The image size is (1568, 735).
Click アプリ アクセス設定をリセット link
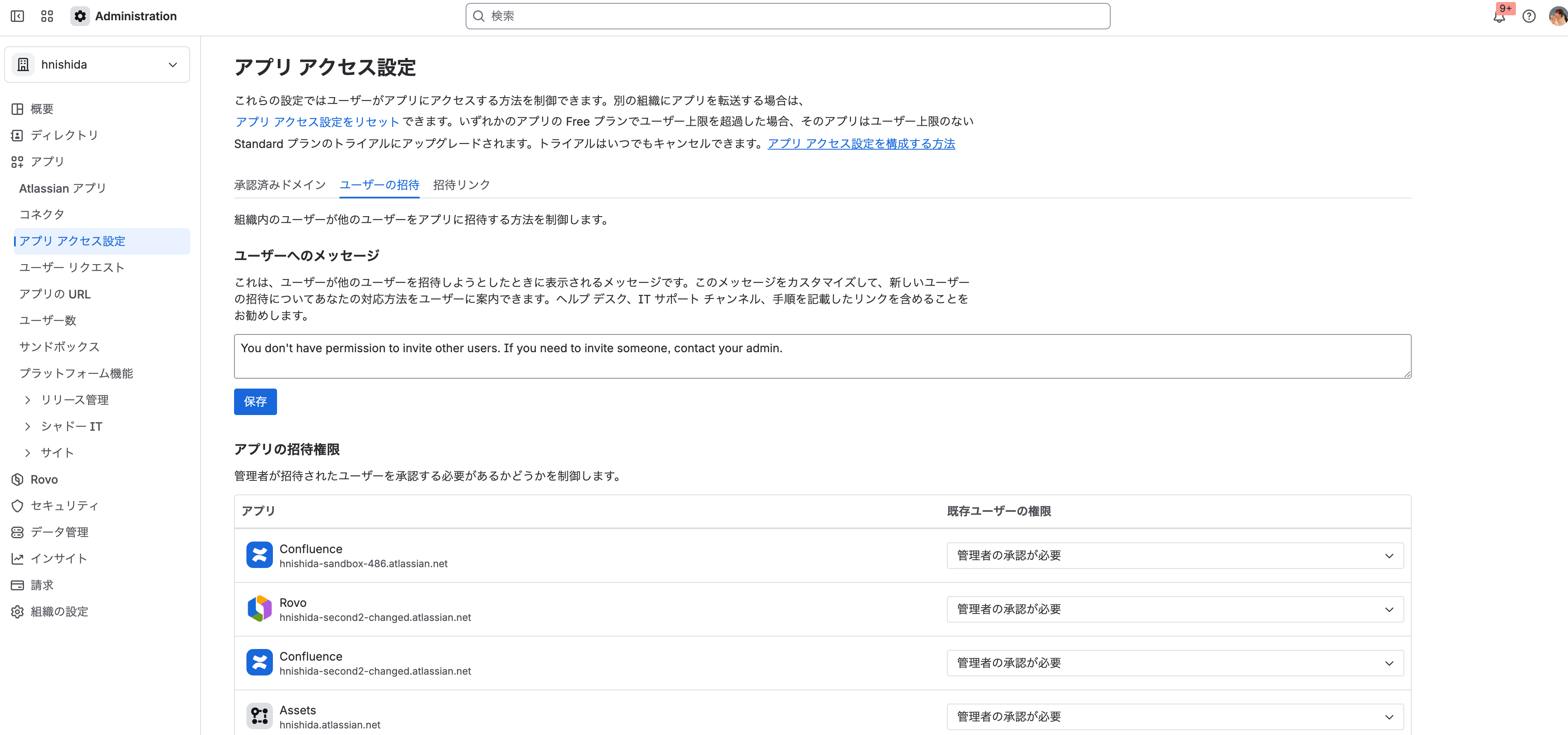[x=317, y=122]
